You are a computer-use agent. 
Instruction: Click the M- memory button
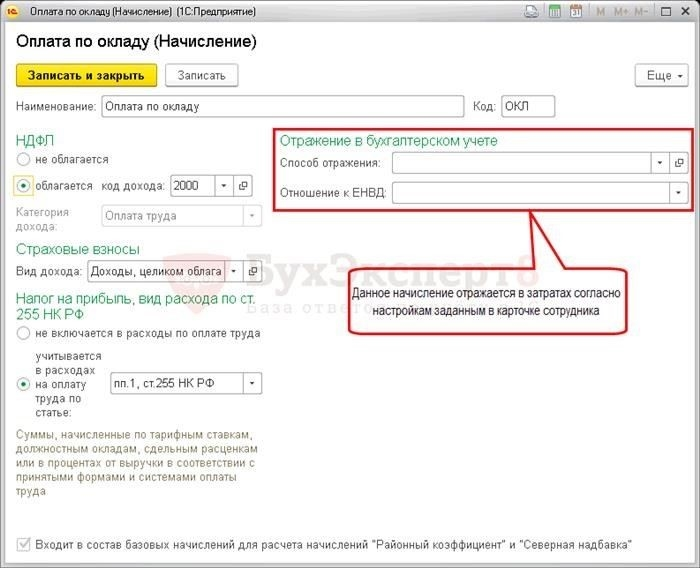[x=641, y=12]
